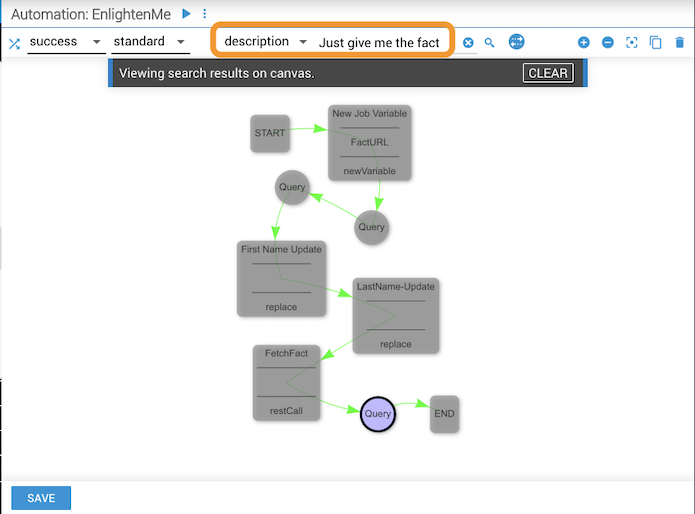
Task: Click the 'Automation: EnlightenMe' title text
Action: click(x=91, y=15)
